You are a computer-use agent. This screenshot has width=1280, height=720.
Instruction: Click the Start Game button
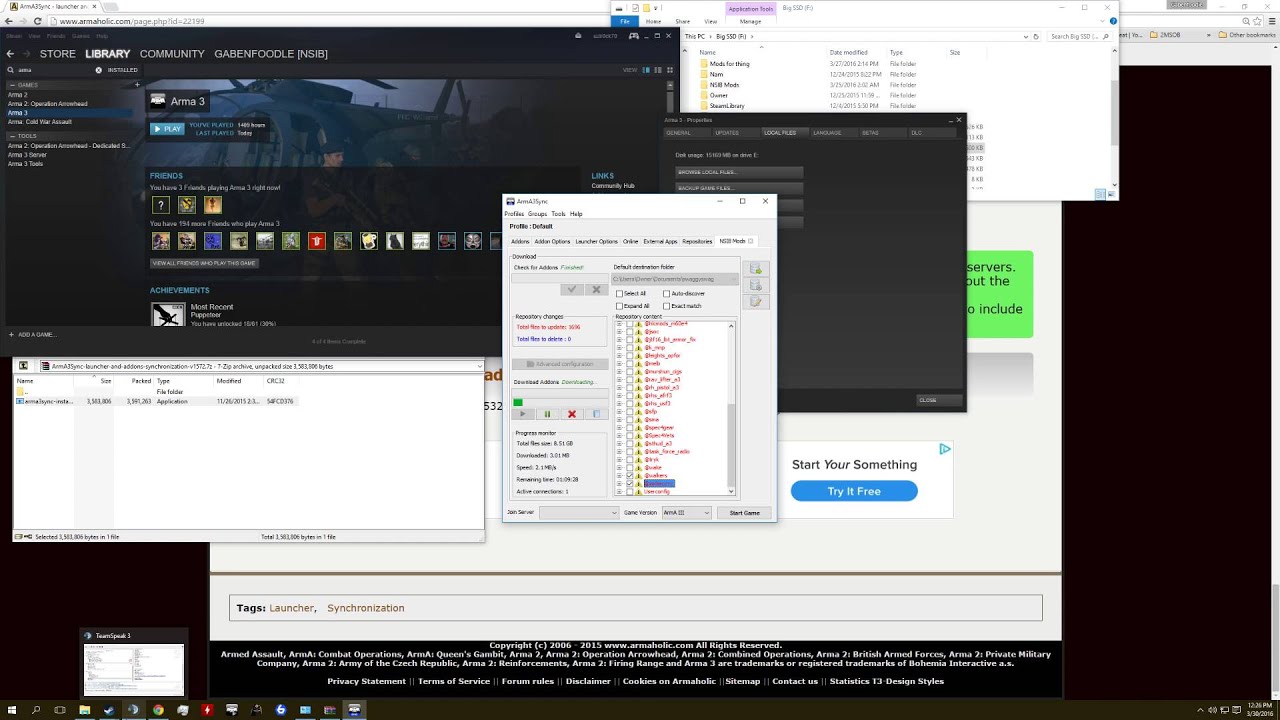[744, 512]
